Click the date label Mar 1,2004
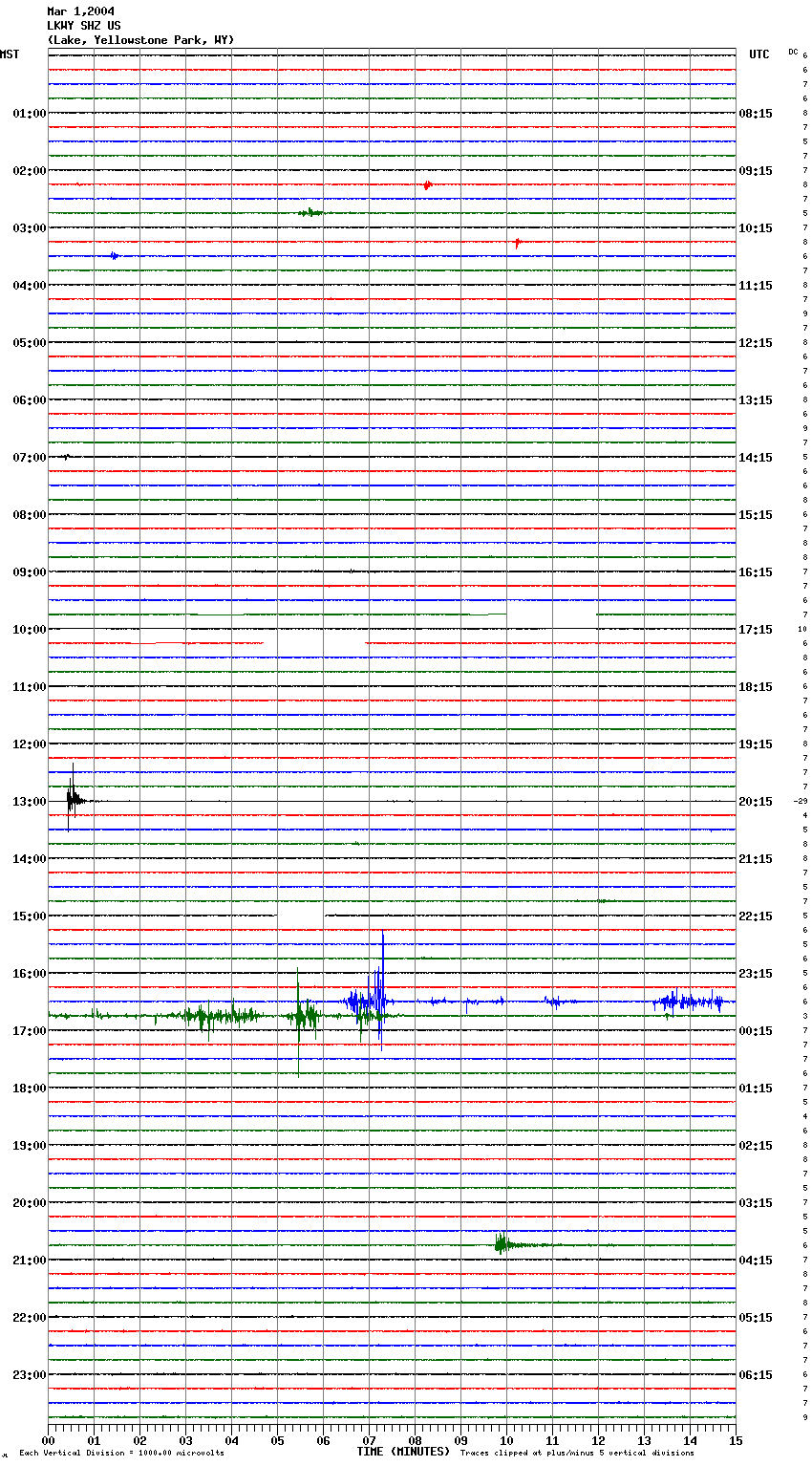 pyautogui.click(x=80, y=11)
